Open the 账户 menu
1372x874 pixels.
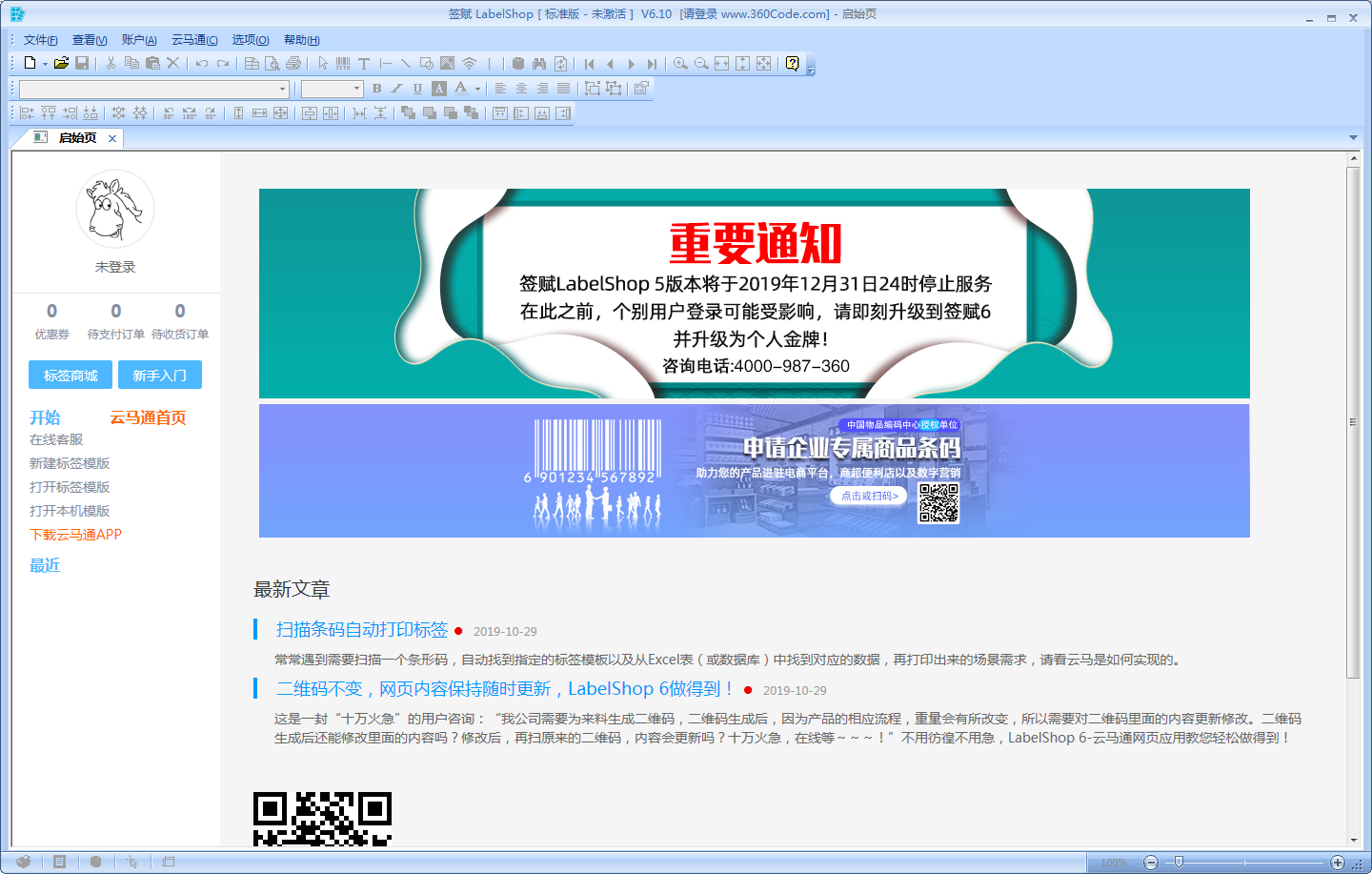139,40
